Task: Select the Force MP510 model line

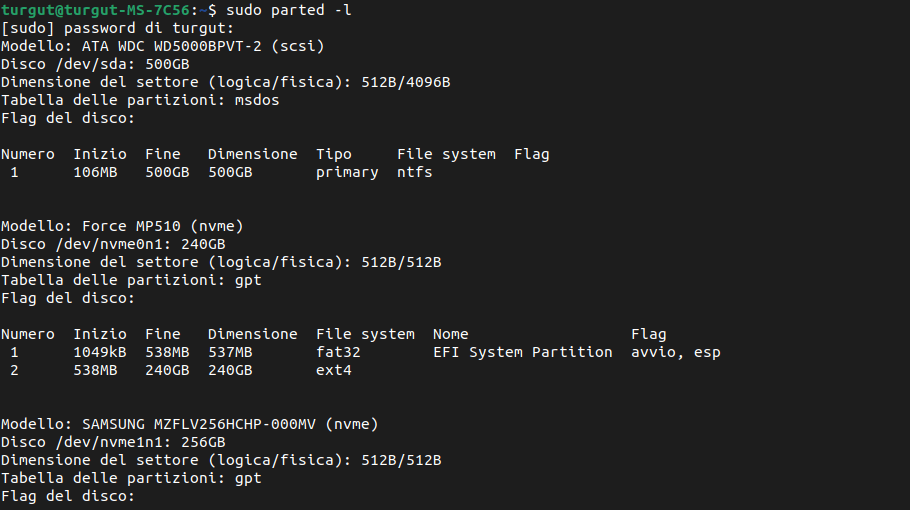Action: pos(122,226)
